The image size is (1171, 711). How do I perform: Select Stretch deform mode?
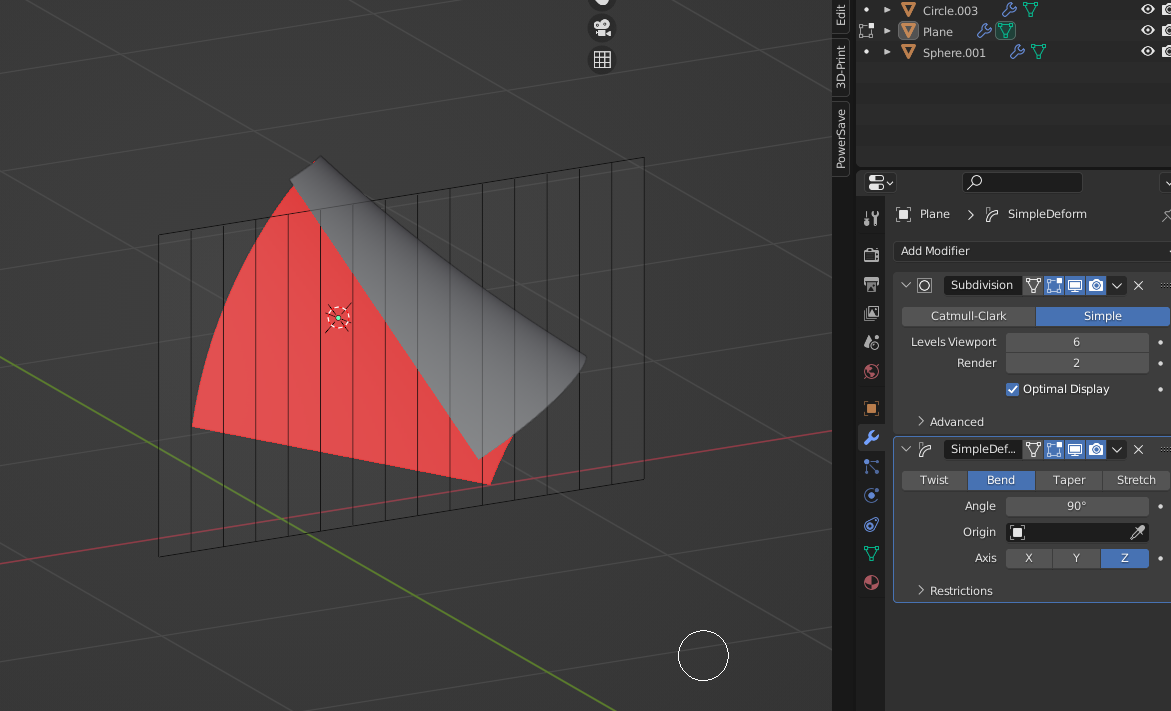click(1136, 480)
